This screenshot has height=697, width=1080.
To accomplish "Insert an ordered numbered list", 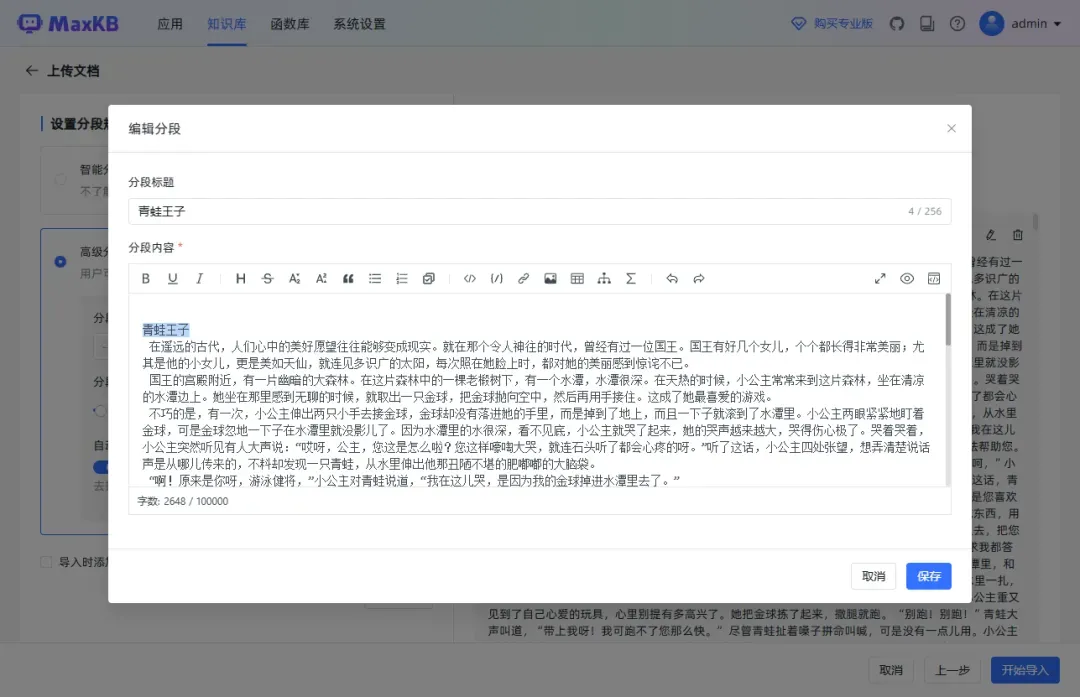I will [402, 278].
